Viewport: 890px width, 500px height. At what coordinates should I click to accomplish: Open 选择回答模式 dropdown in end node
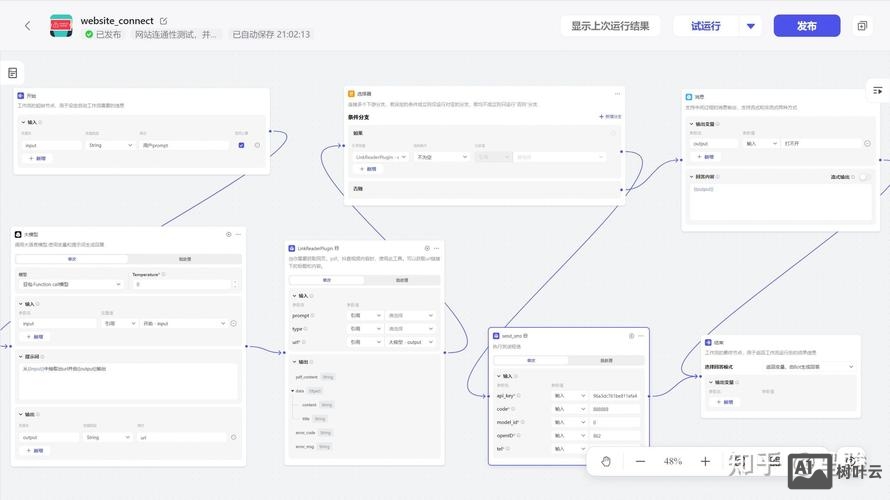(809, 367)
